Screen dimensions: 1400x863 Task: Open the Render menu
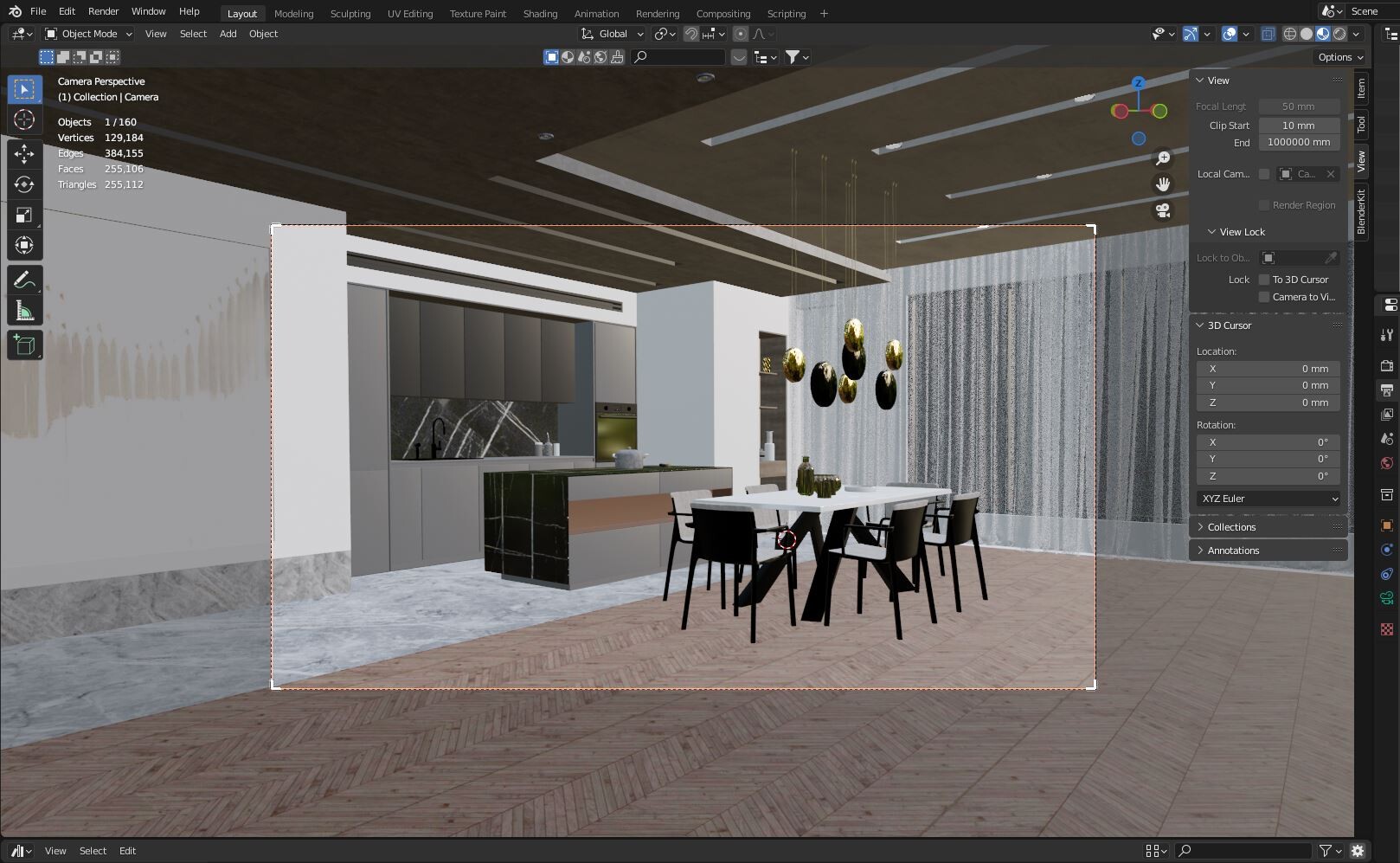point(103,11)
